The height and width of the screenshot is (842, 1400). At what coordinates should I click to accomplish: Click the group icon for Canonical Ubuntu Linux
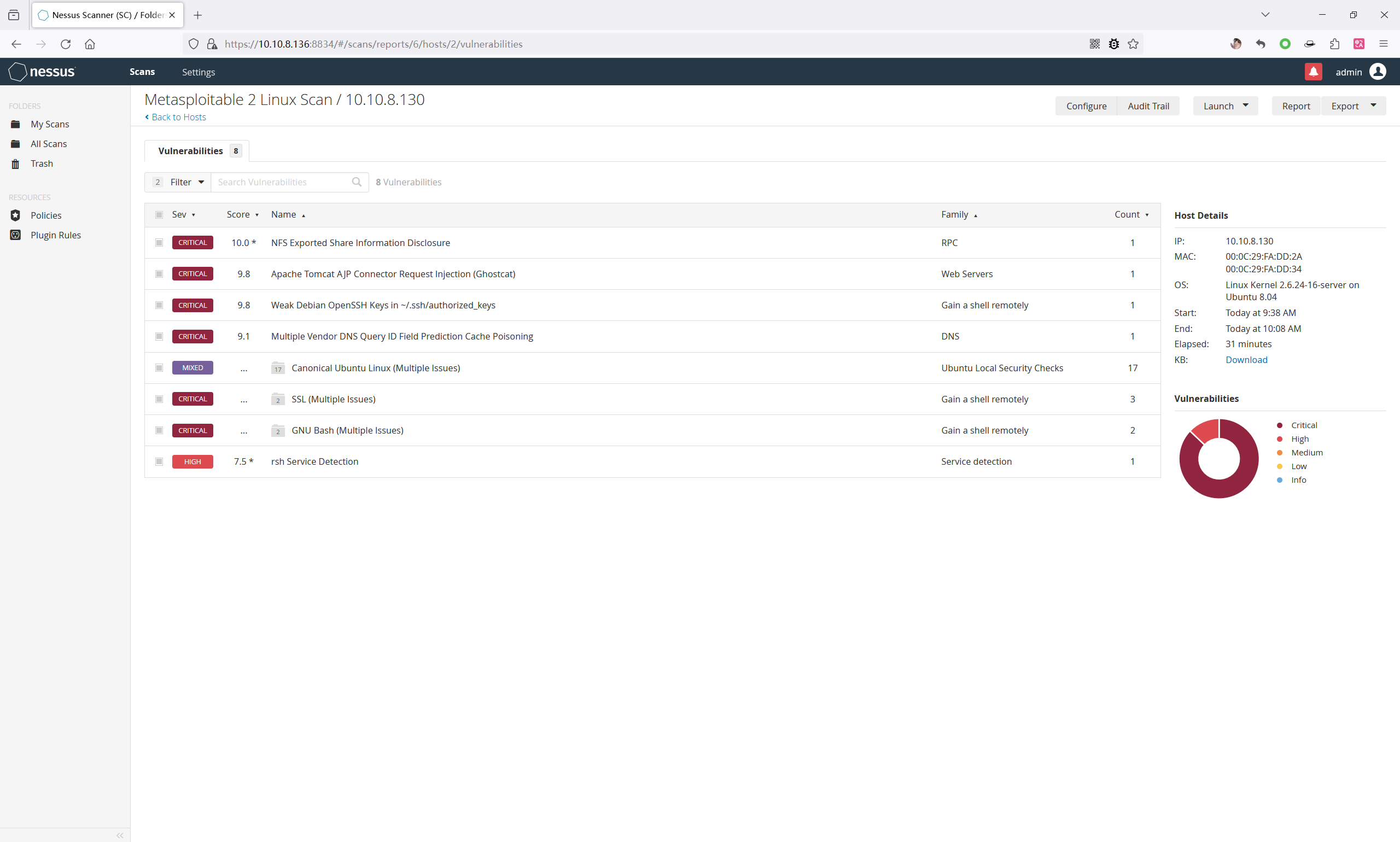pos(277,368)
